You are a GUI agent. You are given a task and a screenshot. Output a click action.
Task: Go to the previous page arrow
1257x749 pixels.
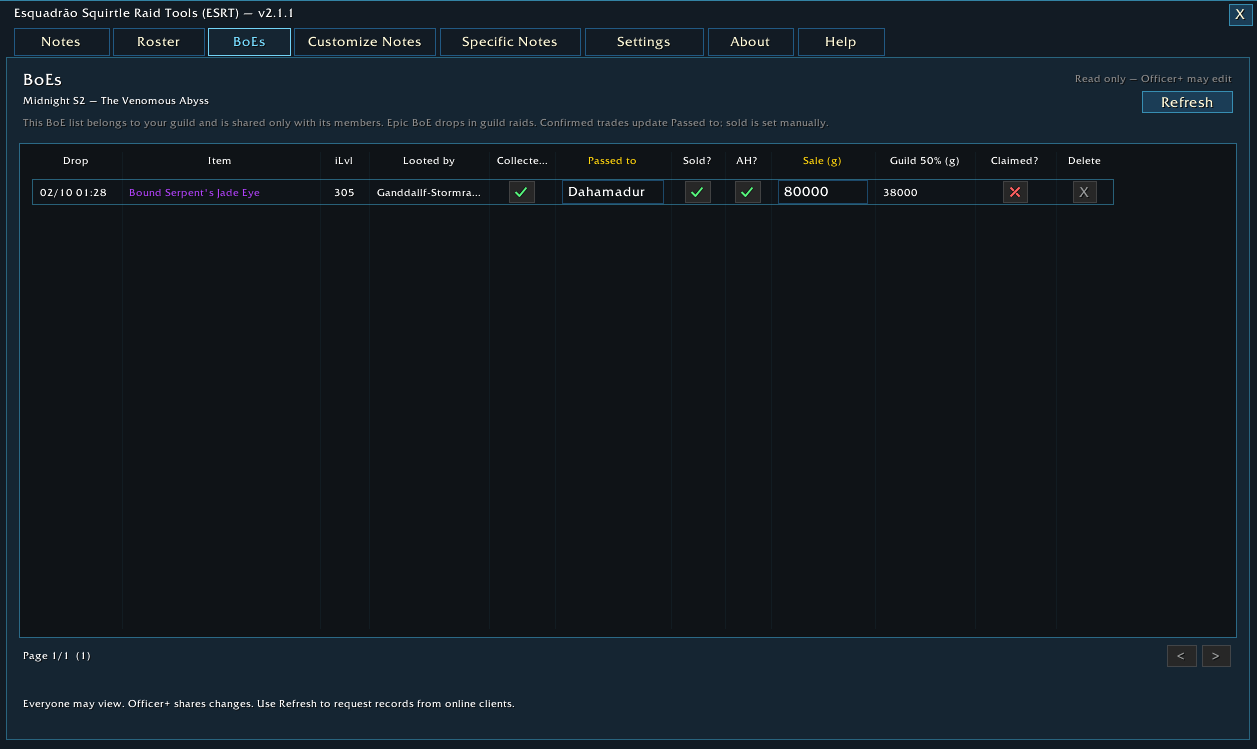point(1181,656)
